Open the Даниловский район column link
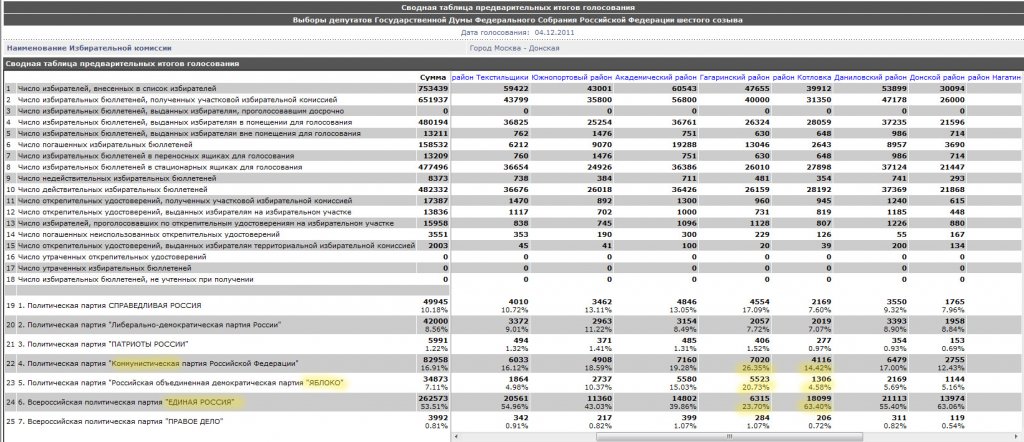1024x442 pixels. tap(870, 78)
